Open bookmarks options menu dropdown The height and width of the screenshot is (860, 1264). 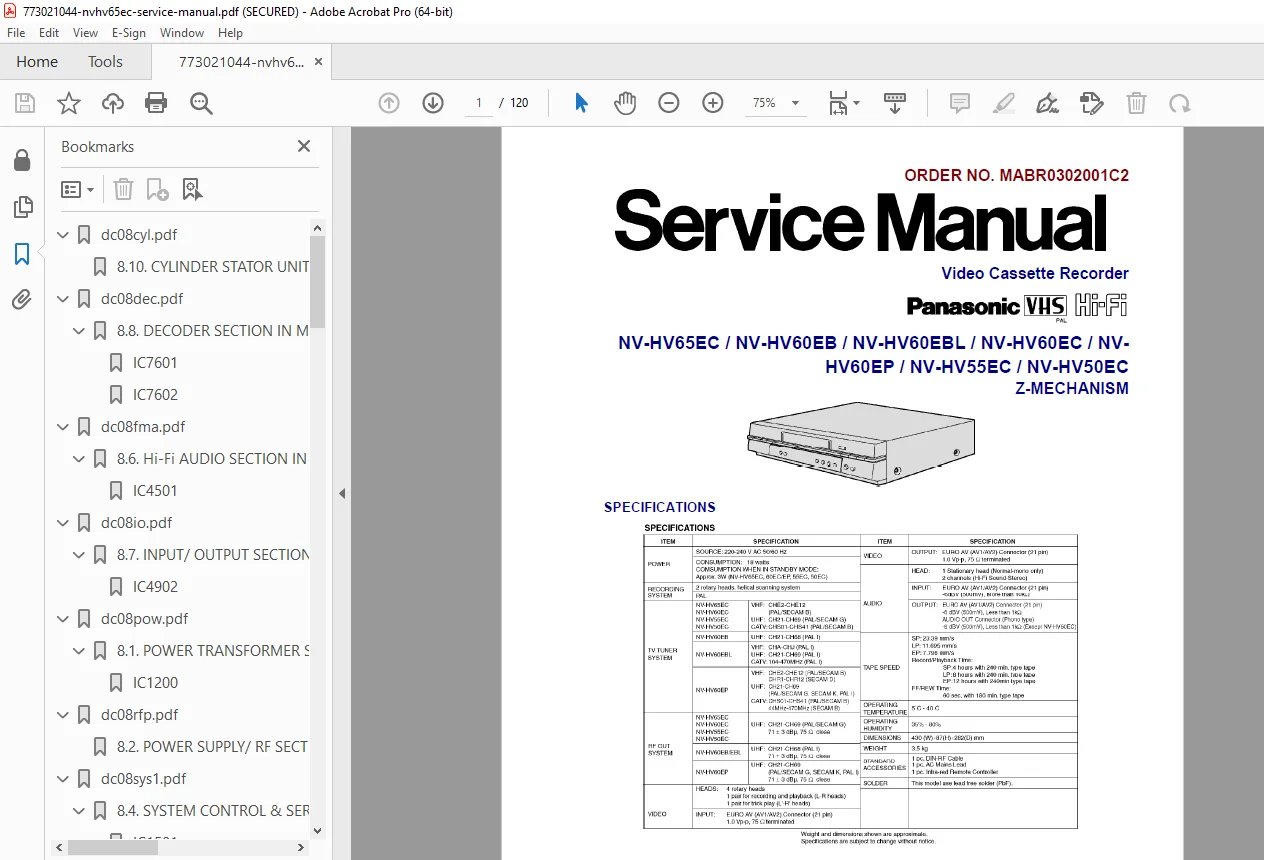click(78, 189)
